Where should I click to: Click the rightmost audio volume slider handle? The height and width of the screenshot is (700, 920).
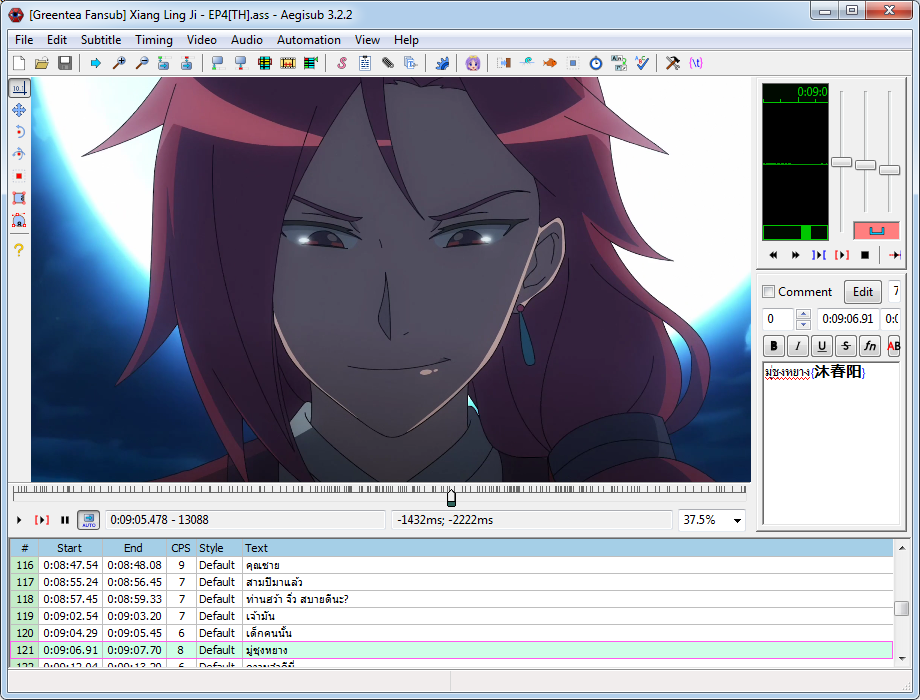[889, 170]
